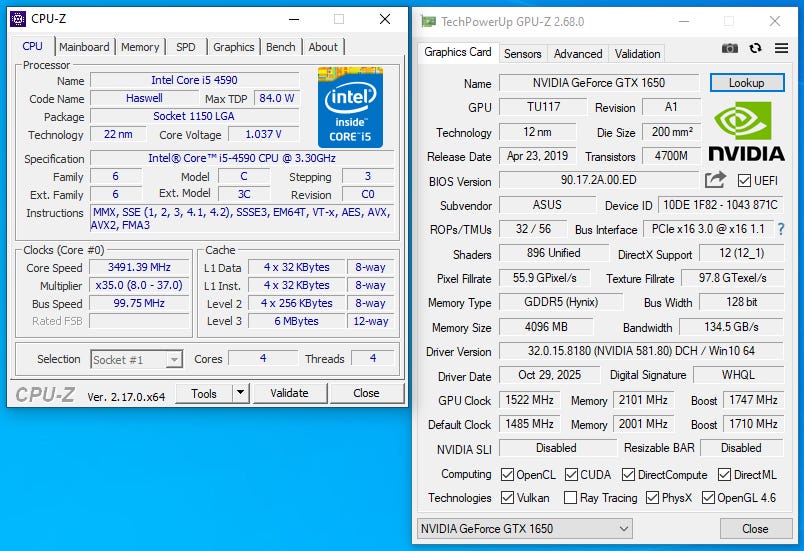The width and height of the screenshot is (804, 551).
Task: Switch to the Advanced tab in GPU-Z
Action: (578, 54)
